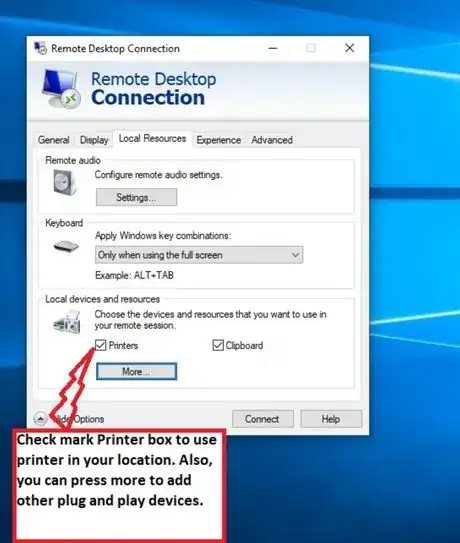Click the 'Choose the devices and resources' description
This screenshot has width=460, height=543.
tap(211, 320)
